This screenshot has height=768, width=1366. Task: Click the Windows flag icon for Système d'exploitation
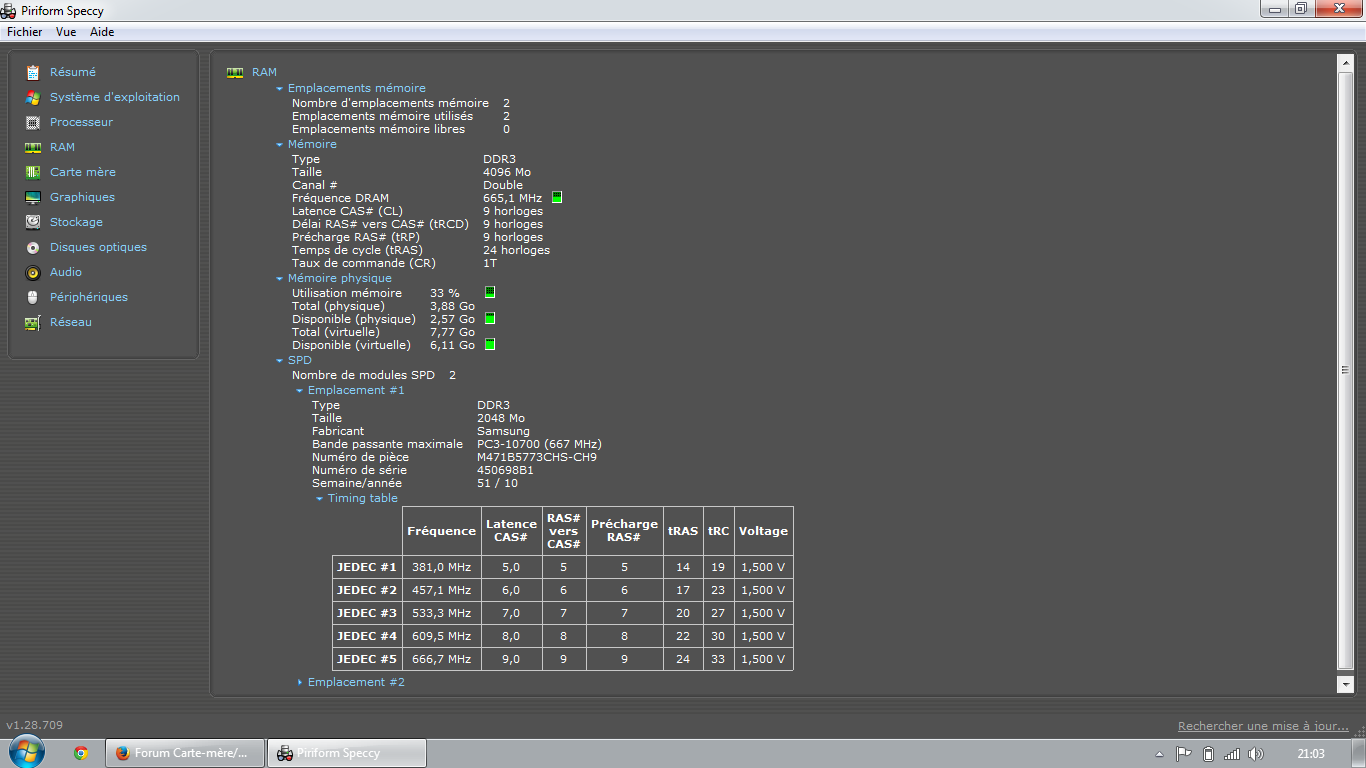click(33, 97)
